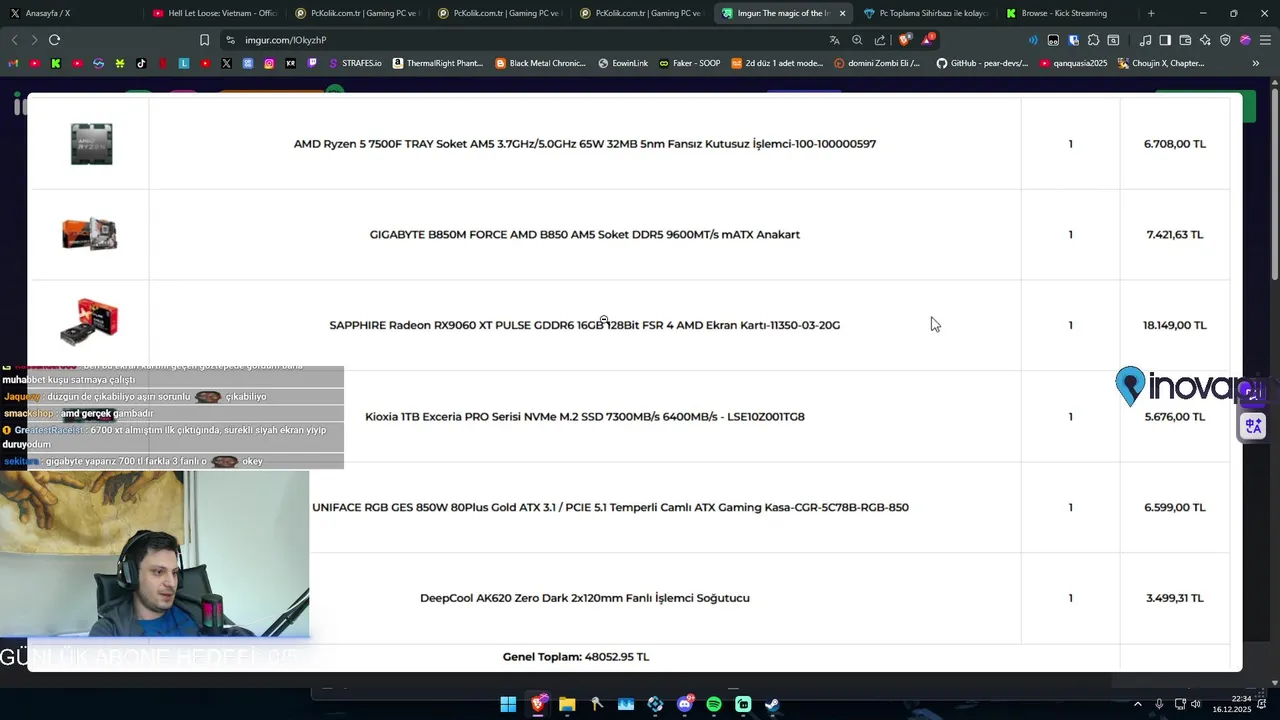Click Genel Toplam: 48052.95 TL
The height and width of the screenshot is (720, 1280).
click(576, 657)
